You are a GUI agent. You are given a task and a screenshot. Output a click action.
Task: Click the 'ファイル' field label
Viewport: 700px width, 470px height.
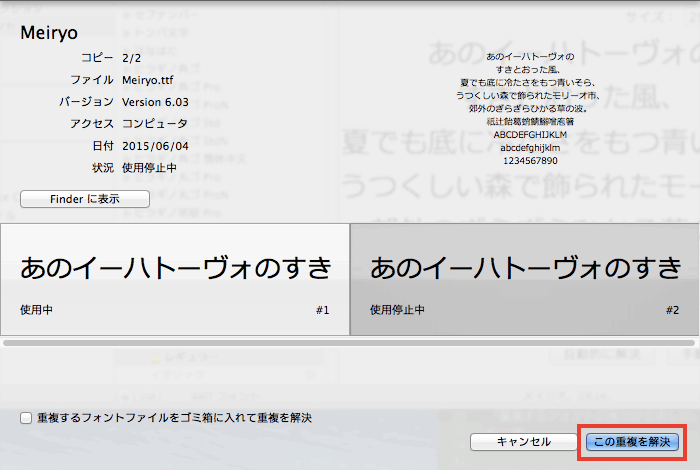click(x=92, y=80)
